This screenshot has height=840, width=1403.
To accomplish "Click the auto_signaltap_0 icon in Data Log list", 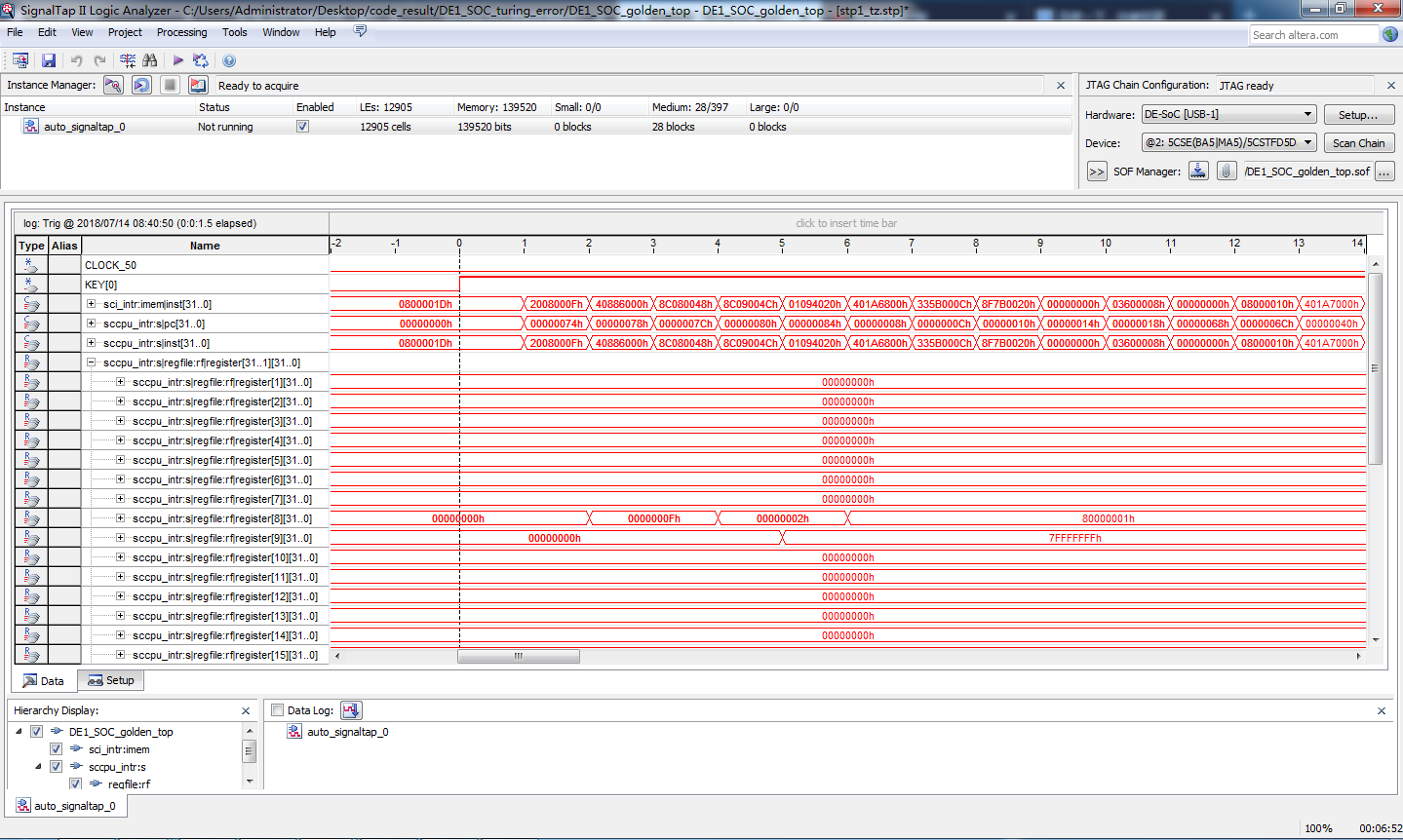I will pyautogui.click(x=294, y=732).
